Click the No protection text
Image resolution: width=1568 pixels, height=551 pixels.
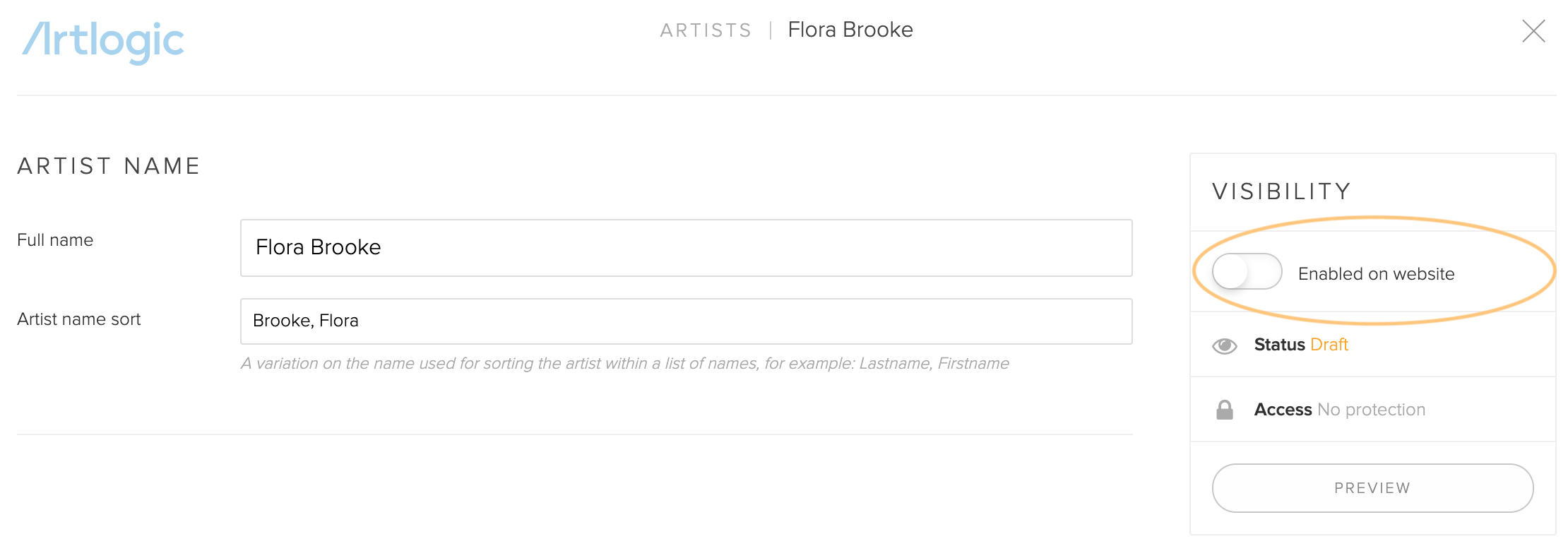pos(1372,410)
